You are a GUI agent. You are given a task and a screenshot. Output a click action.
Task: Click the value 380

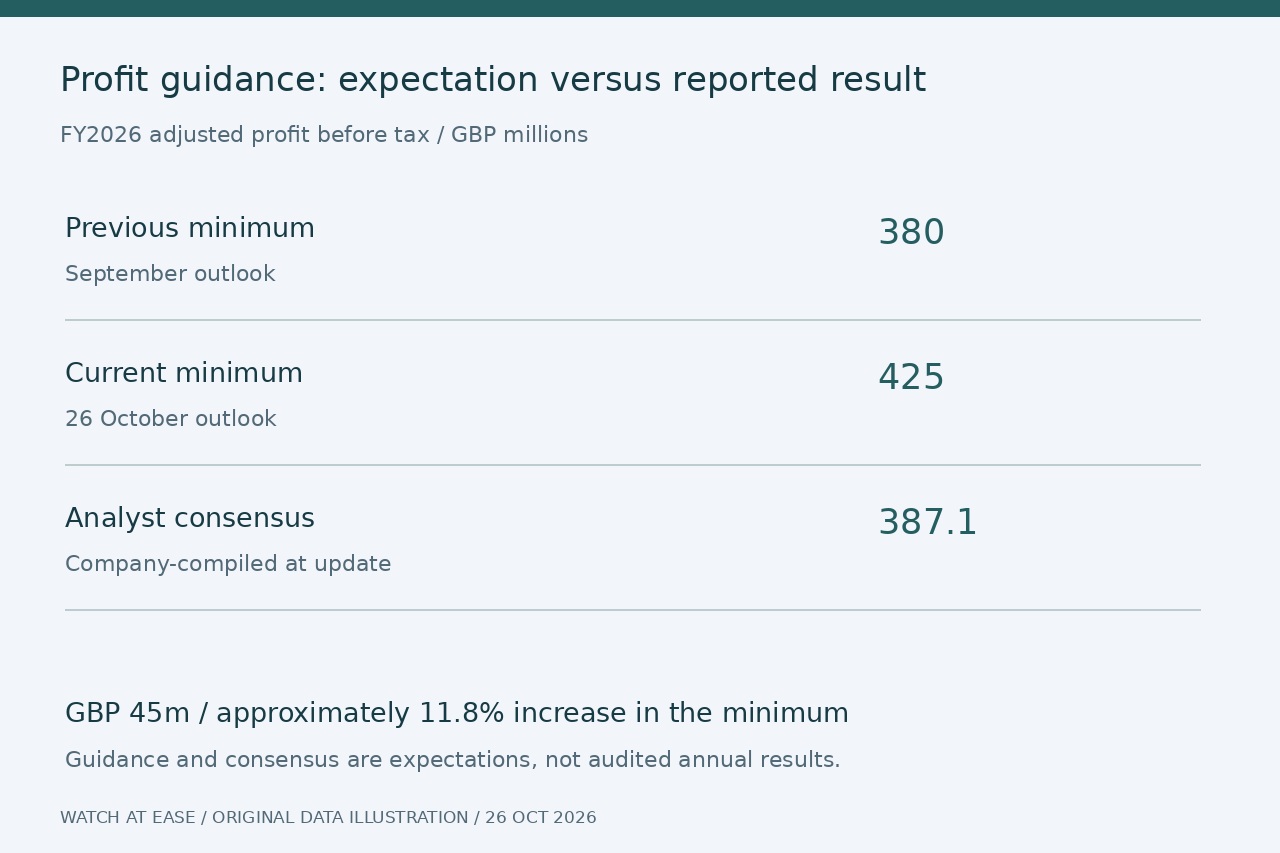click(911, 233)
